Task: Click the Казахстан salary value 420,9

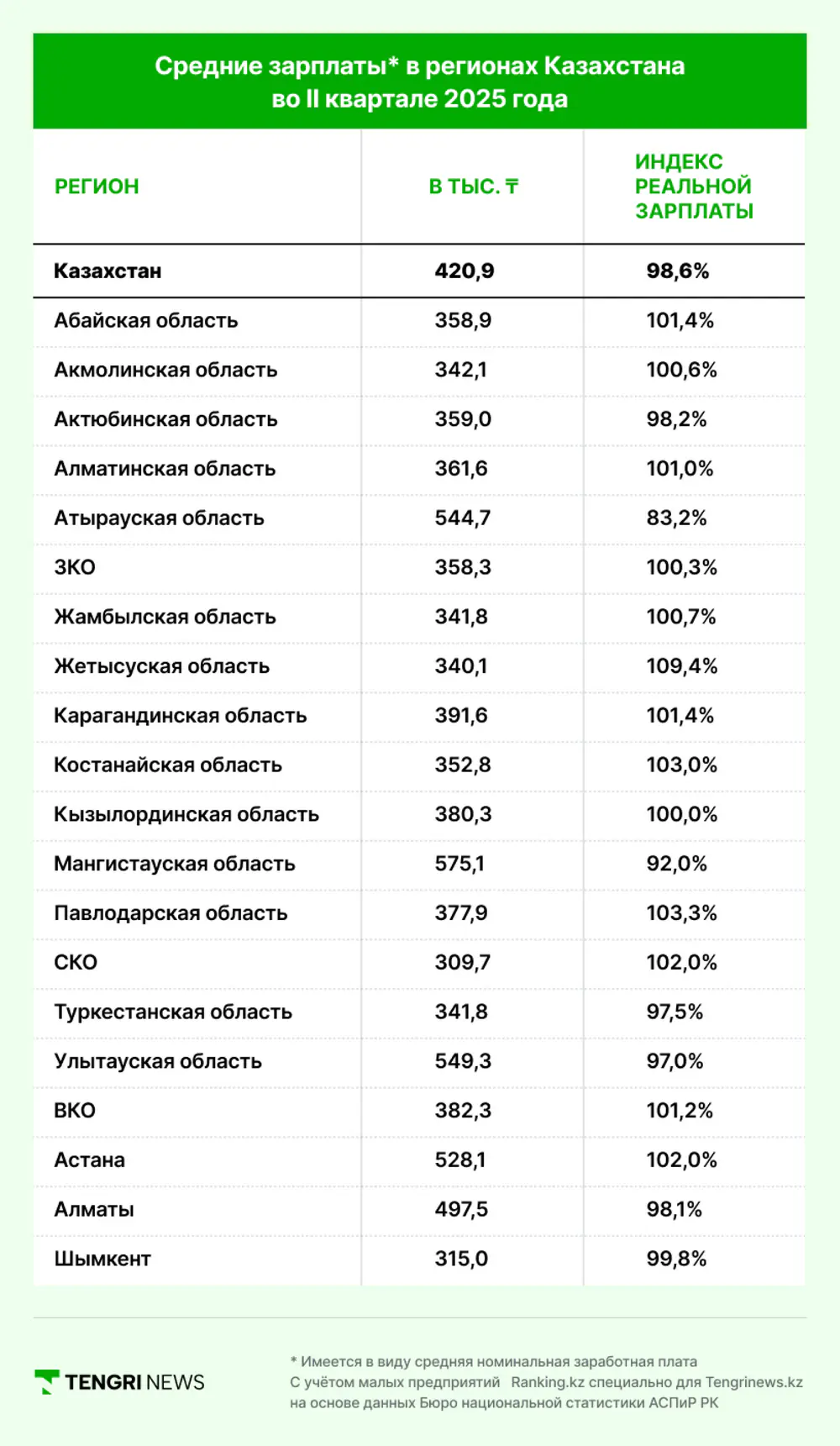Action: pos(464,271)
